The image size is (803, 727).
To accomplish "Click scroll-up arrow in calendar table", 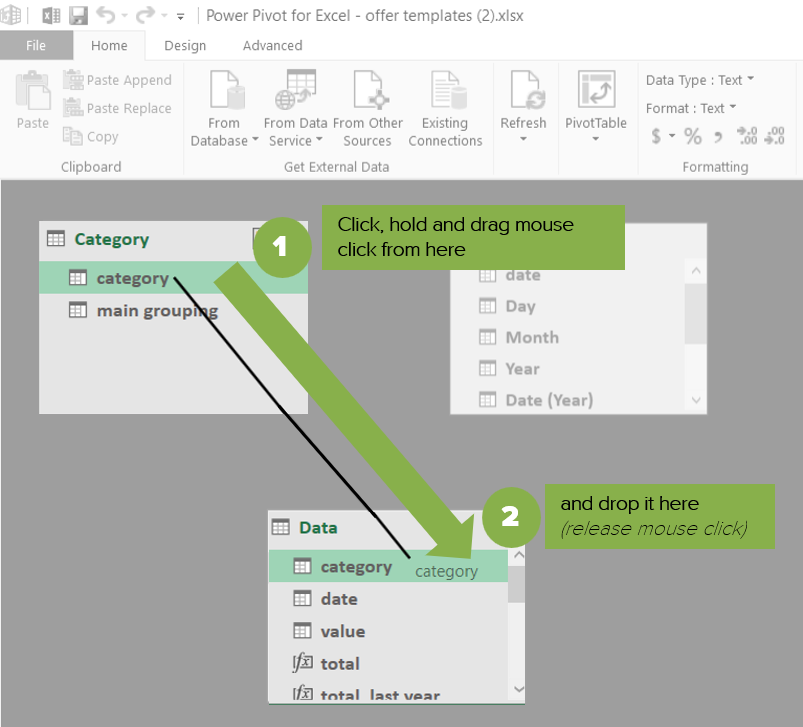I will [x=695, y=271].
